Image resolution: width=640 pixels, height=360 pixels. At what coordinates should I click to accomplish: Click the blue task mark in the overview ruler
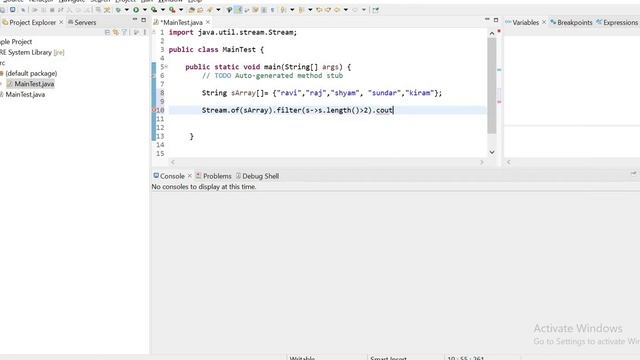tap(499, 70)
